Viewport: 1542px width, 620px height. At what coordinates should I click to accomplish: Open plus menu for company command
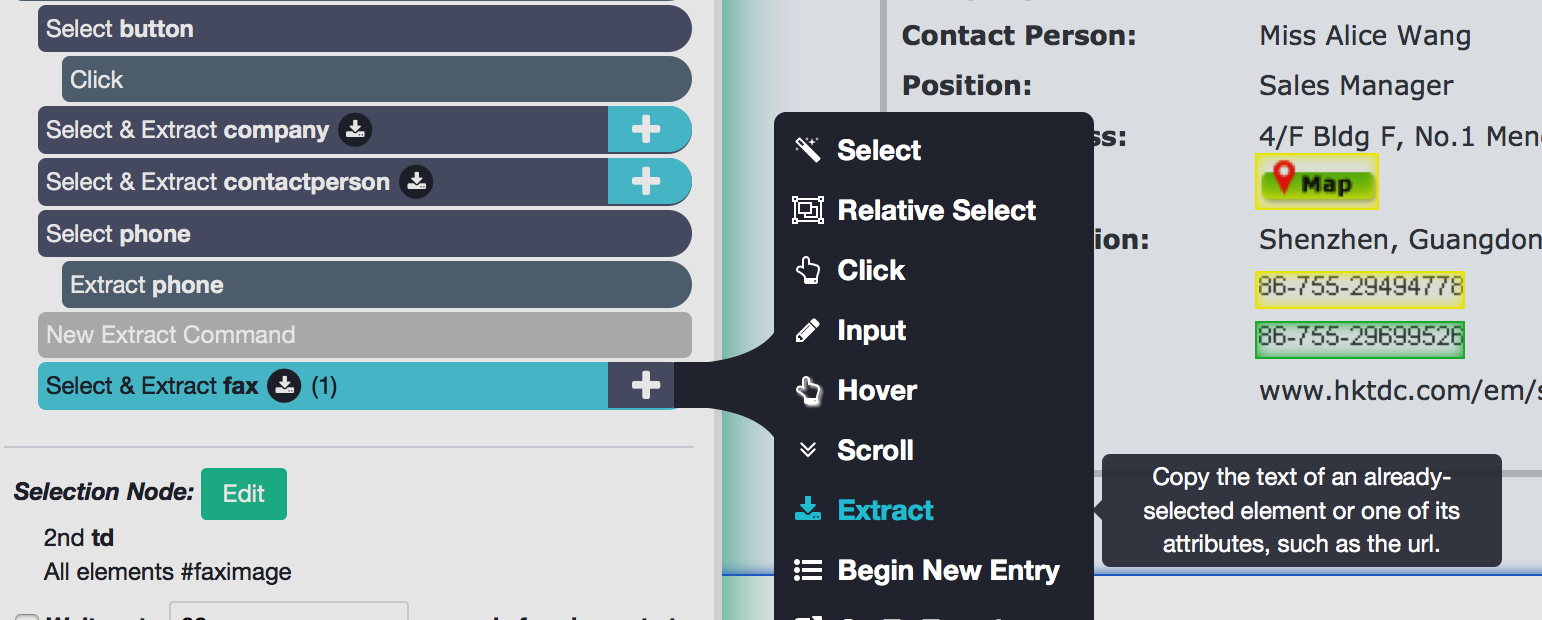646,130
